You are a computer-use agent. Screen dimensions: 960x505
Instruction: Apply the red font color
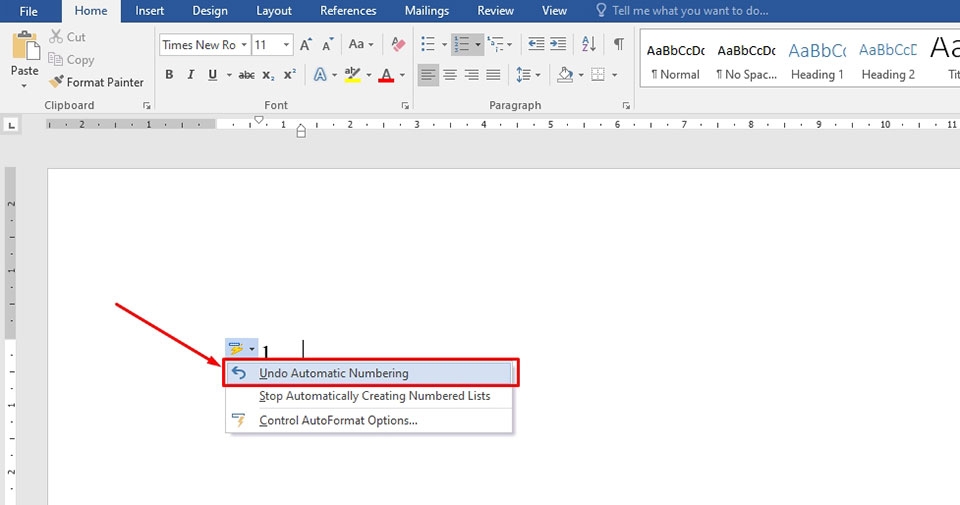click(x=386, y=75)
